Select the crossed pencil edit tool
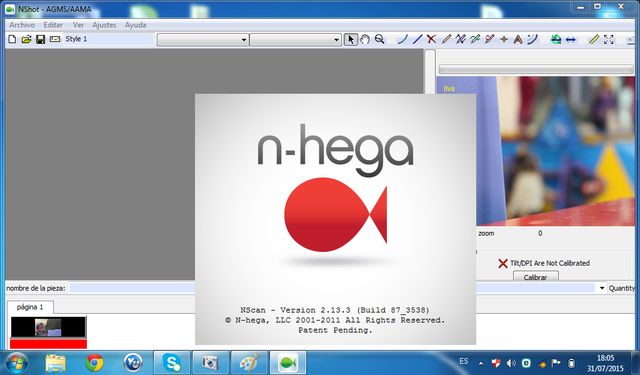The width and height of the screenshot is (640, 375). [460, 39]
